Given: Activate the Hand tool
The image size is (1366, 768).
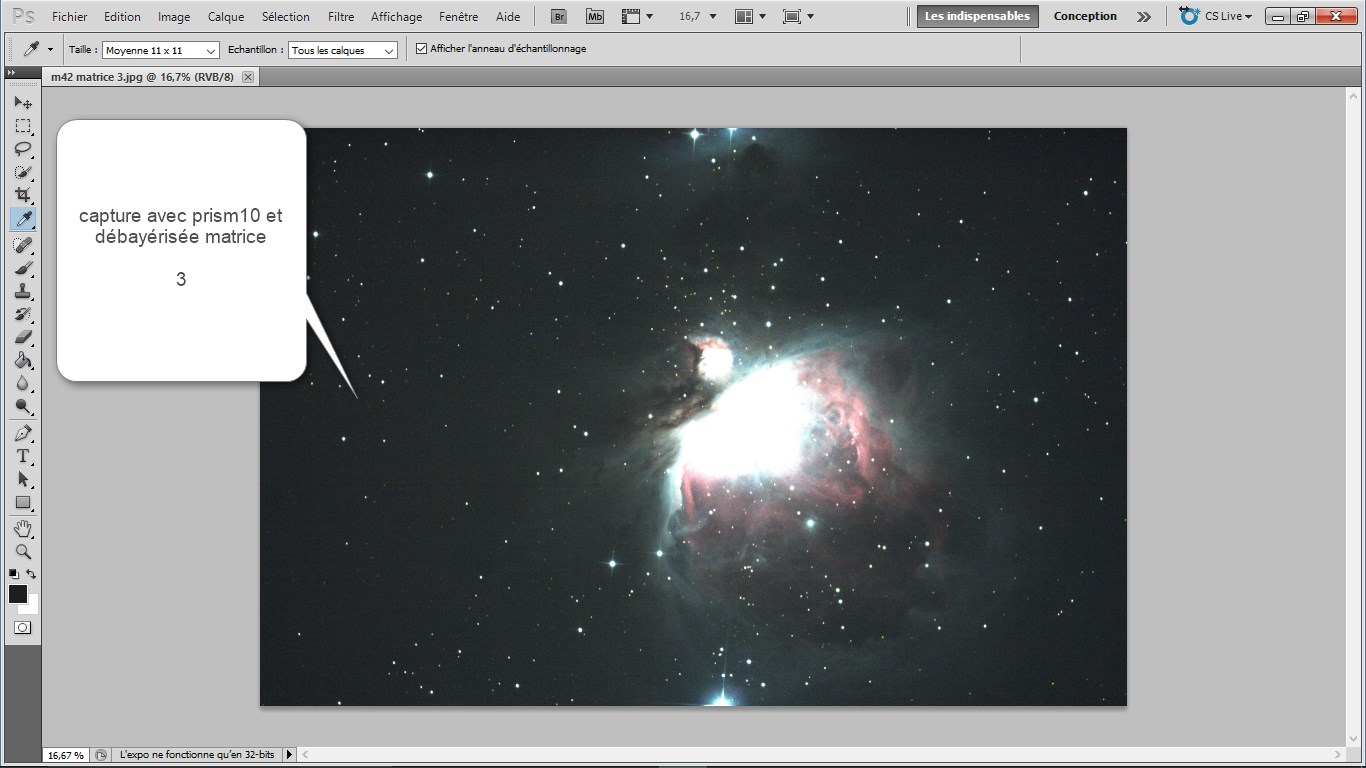Looking at the screenshot, I should 23,528.
